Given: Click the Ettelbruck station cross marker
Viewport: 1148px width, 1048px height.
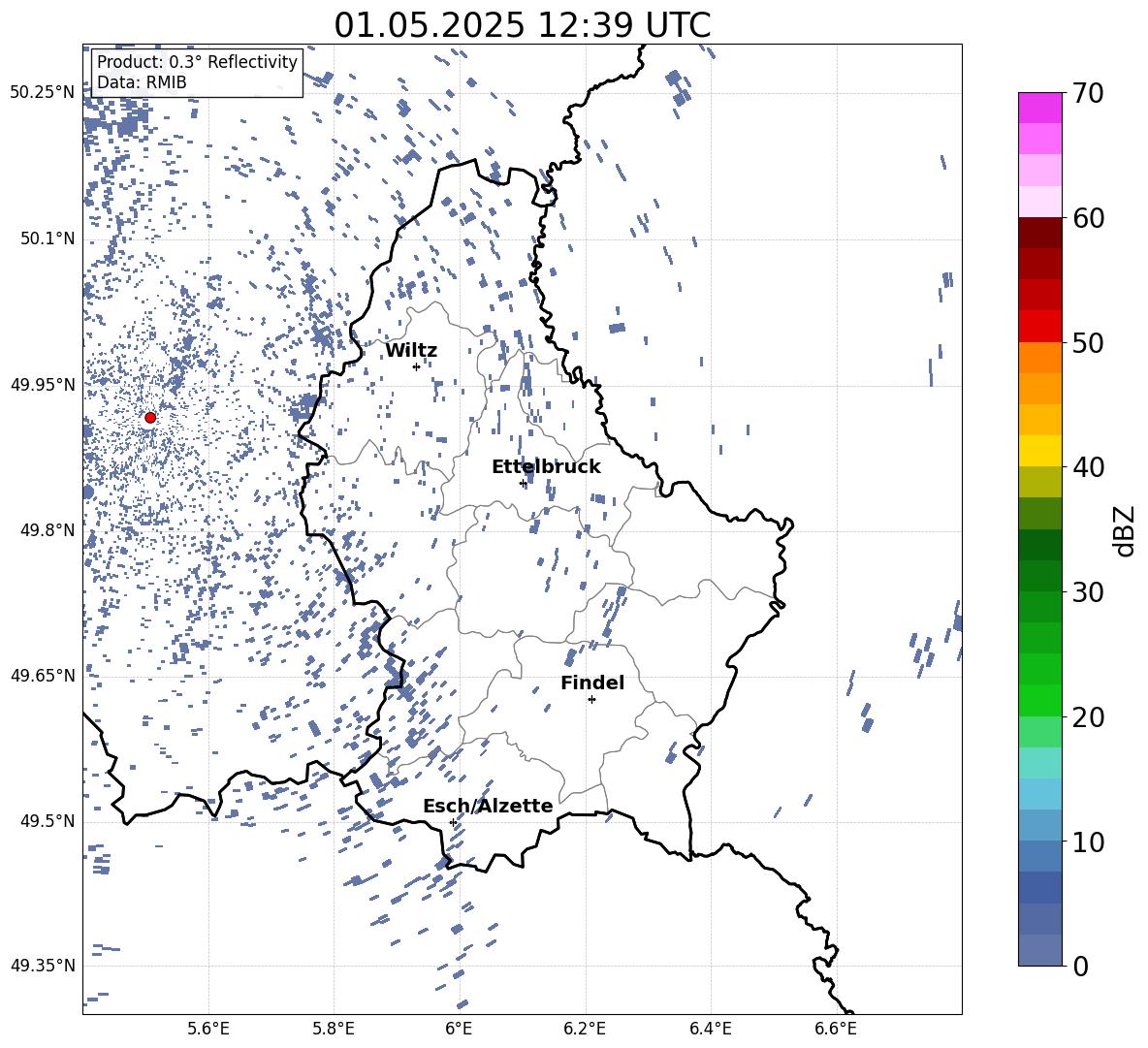Looking at the screenshot, I should pyautogui.click(x=523, y=483).
